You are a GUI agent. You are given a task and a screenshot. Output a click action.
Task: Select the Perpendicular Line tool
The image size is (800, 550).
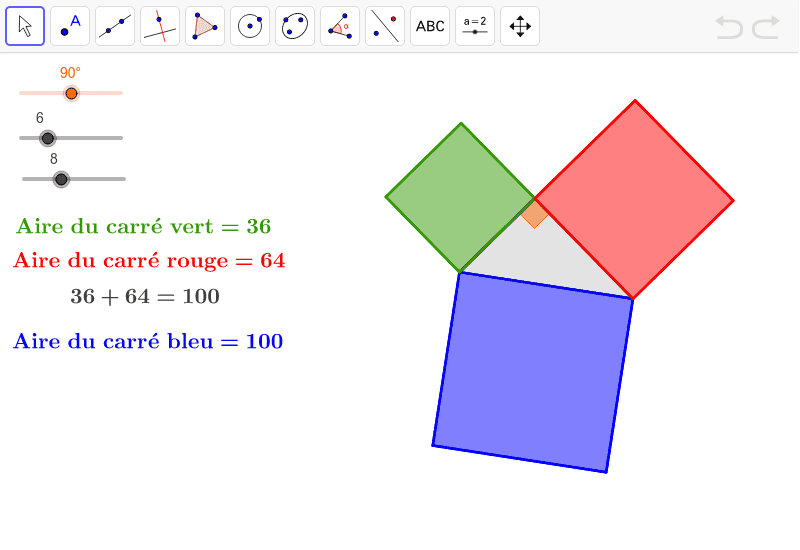click(160, 26)
